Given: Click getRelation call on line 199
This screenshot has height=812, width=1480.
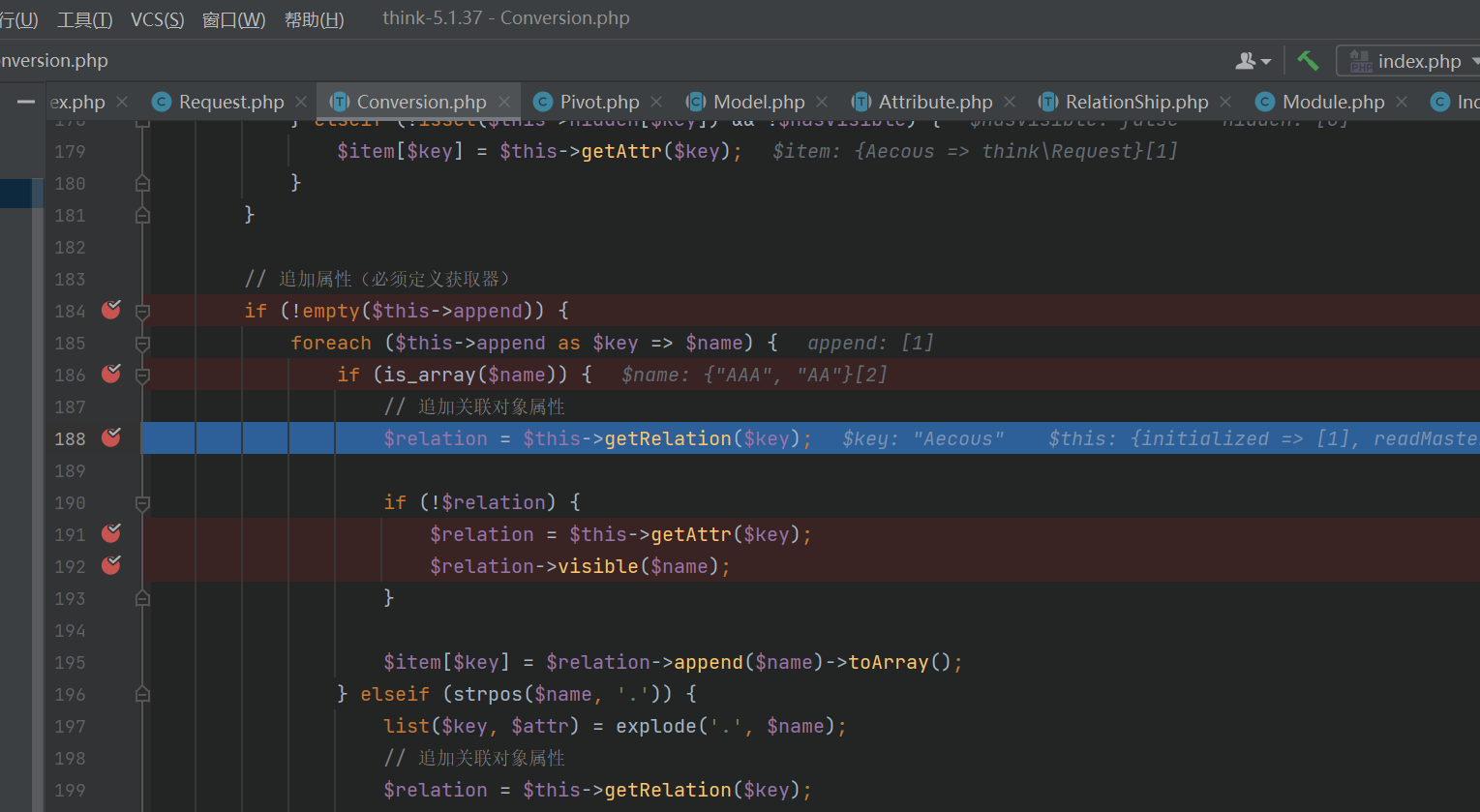Looking at the screenshot, I should point(668,790).
